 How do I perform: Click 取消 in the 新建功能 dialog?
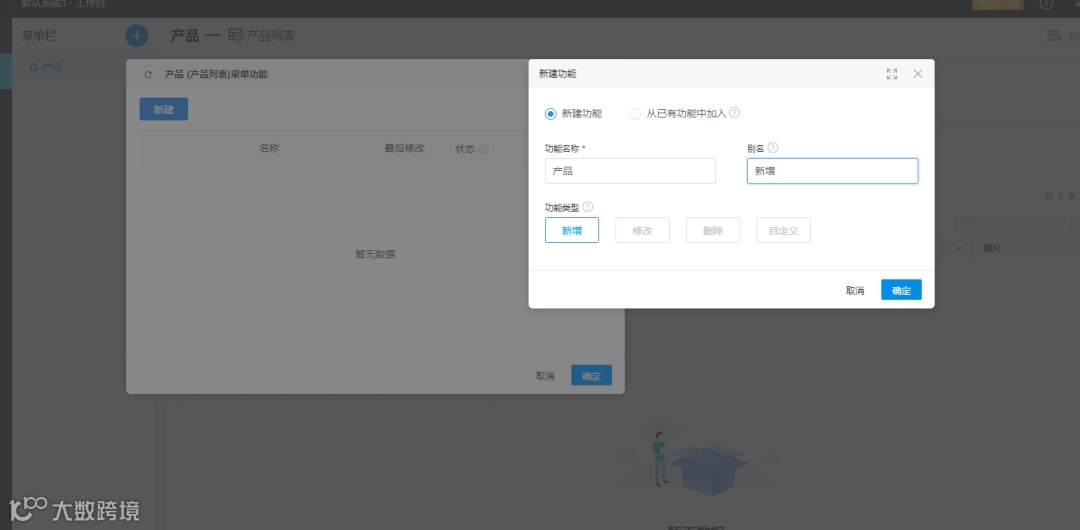click(x=855, y=290)
